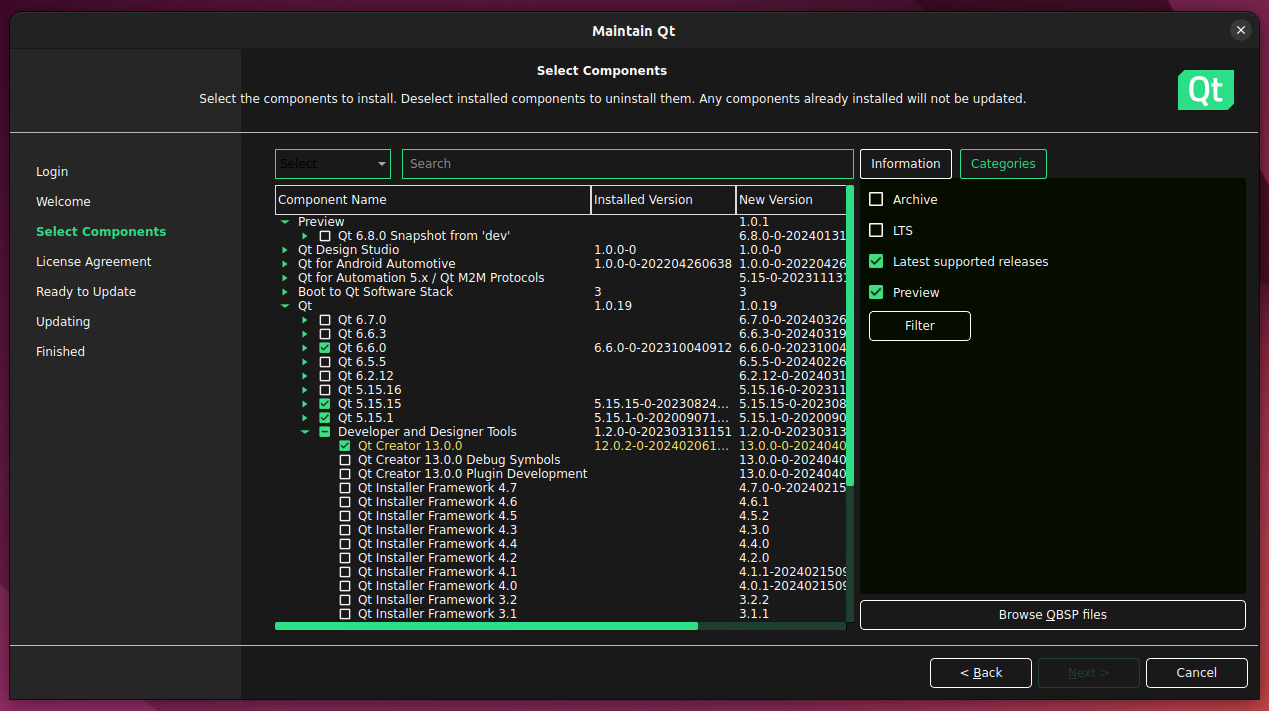
Task: Check the Archive category checkbox
Action: 876,200
